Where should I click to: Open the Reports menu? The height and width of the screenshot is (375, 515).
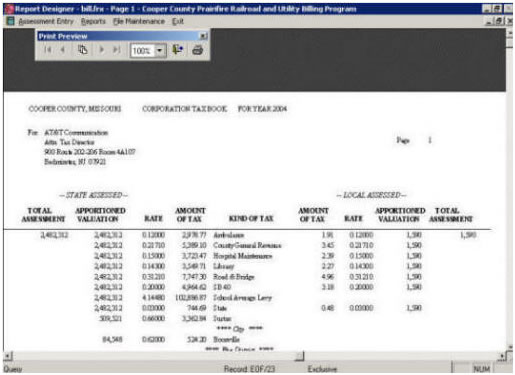[93, 21]
